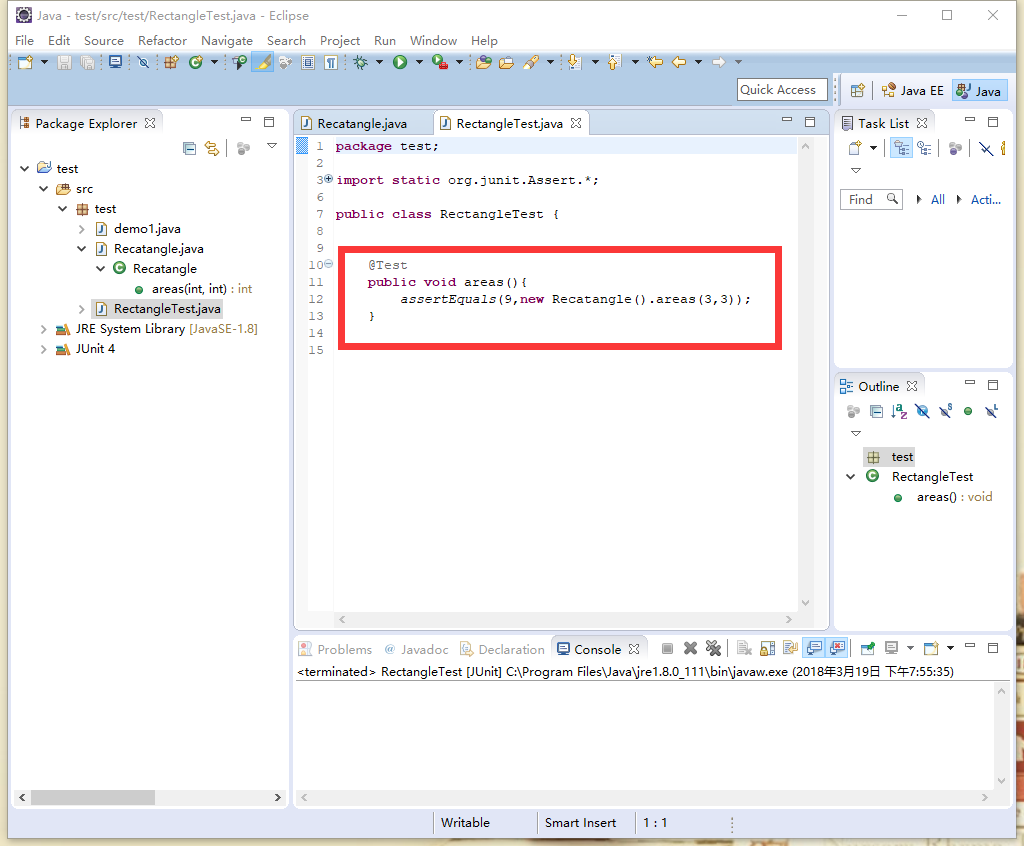Click the New file toolbar icon
The height and width of the screenshot is (846, 1024).
25,62
